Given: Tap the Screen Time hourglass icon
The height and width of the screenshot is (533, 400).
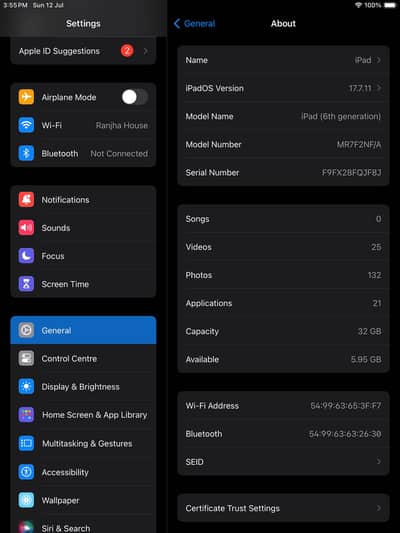Looking at the screenshot, I should (x=26, y=284).
